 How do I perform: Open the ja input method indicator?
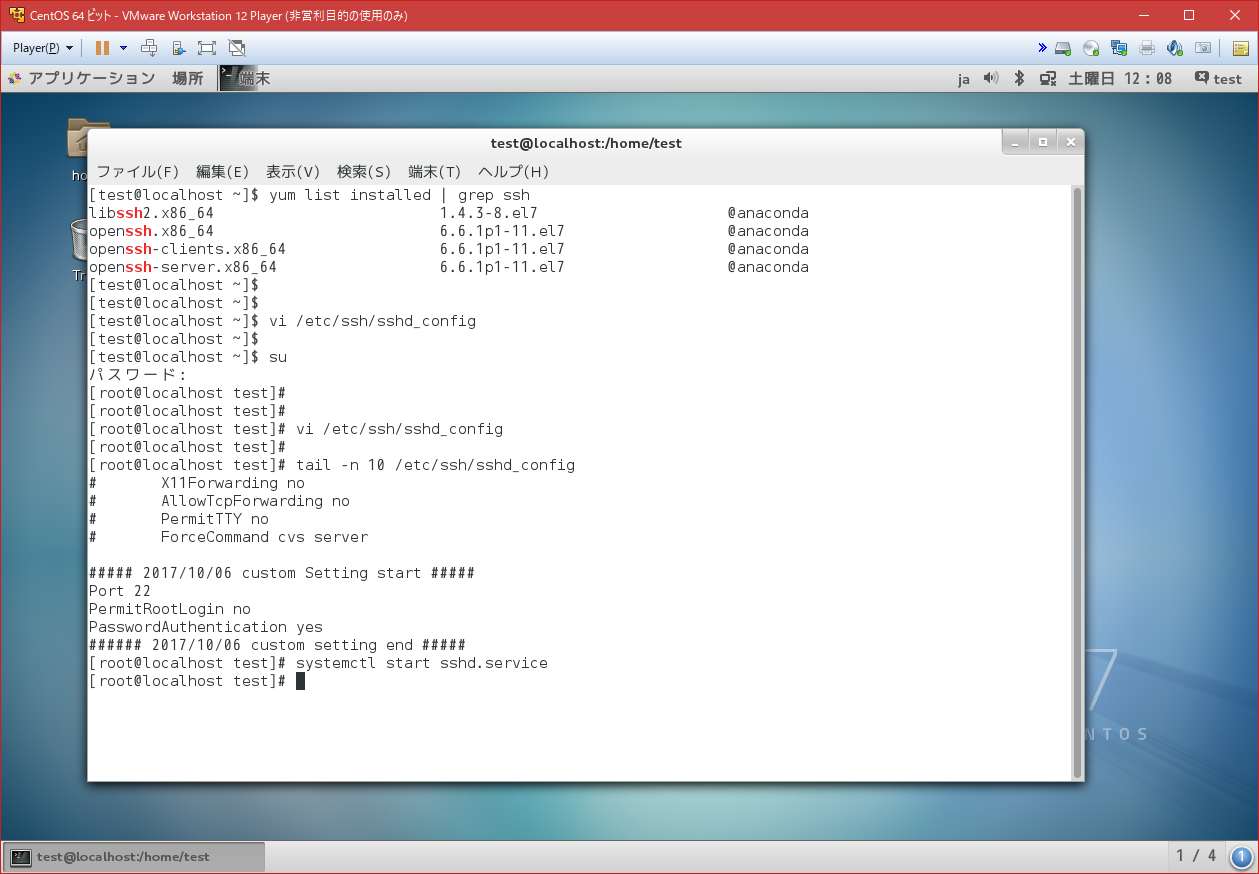(963, 78)
